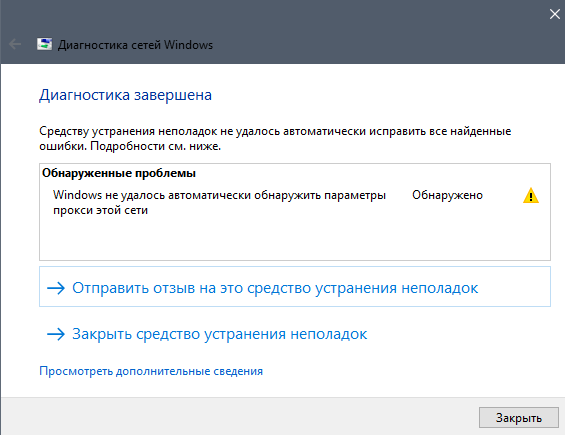The image size is (565, 435).
Task: Click the arrow icon beside 'Отправить отзыв'
Action: pos(56,288)
